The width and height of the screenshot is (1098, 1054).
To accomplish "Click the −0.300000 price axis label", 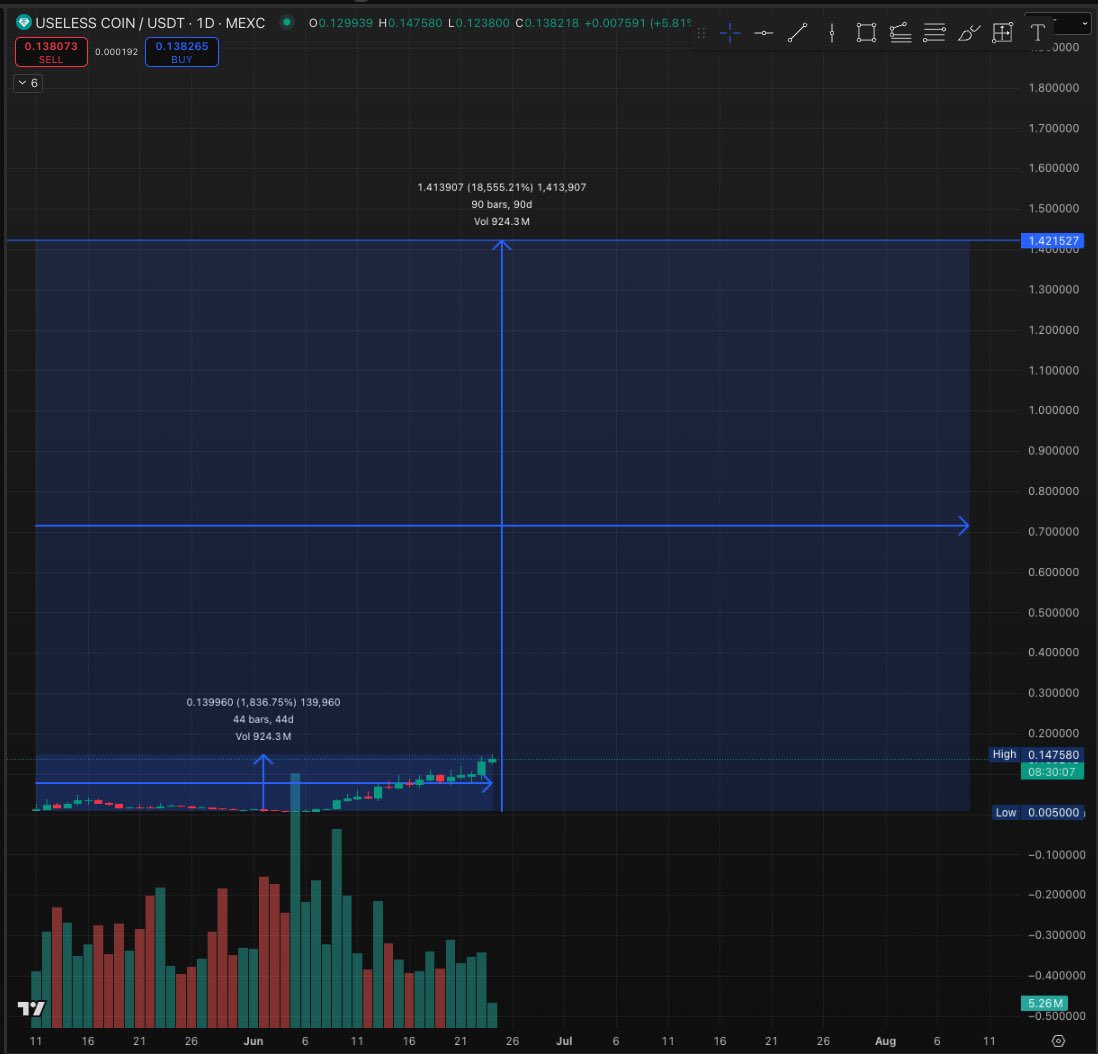I will (x=1057, y=935).
